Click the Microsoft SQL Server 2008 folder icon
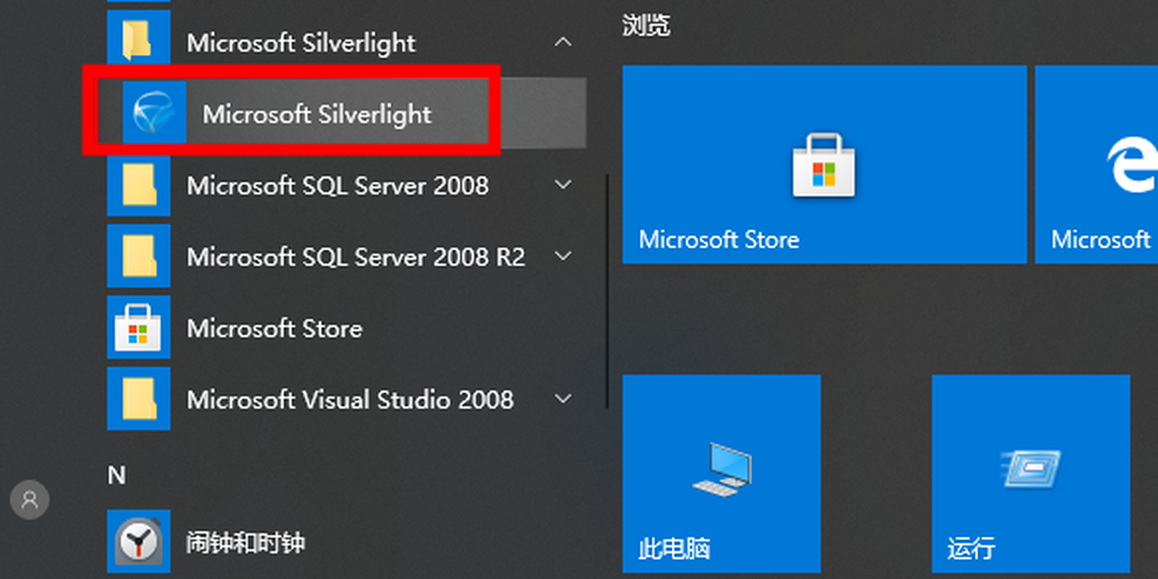 point(138,185)
